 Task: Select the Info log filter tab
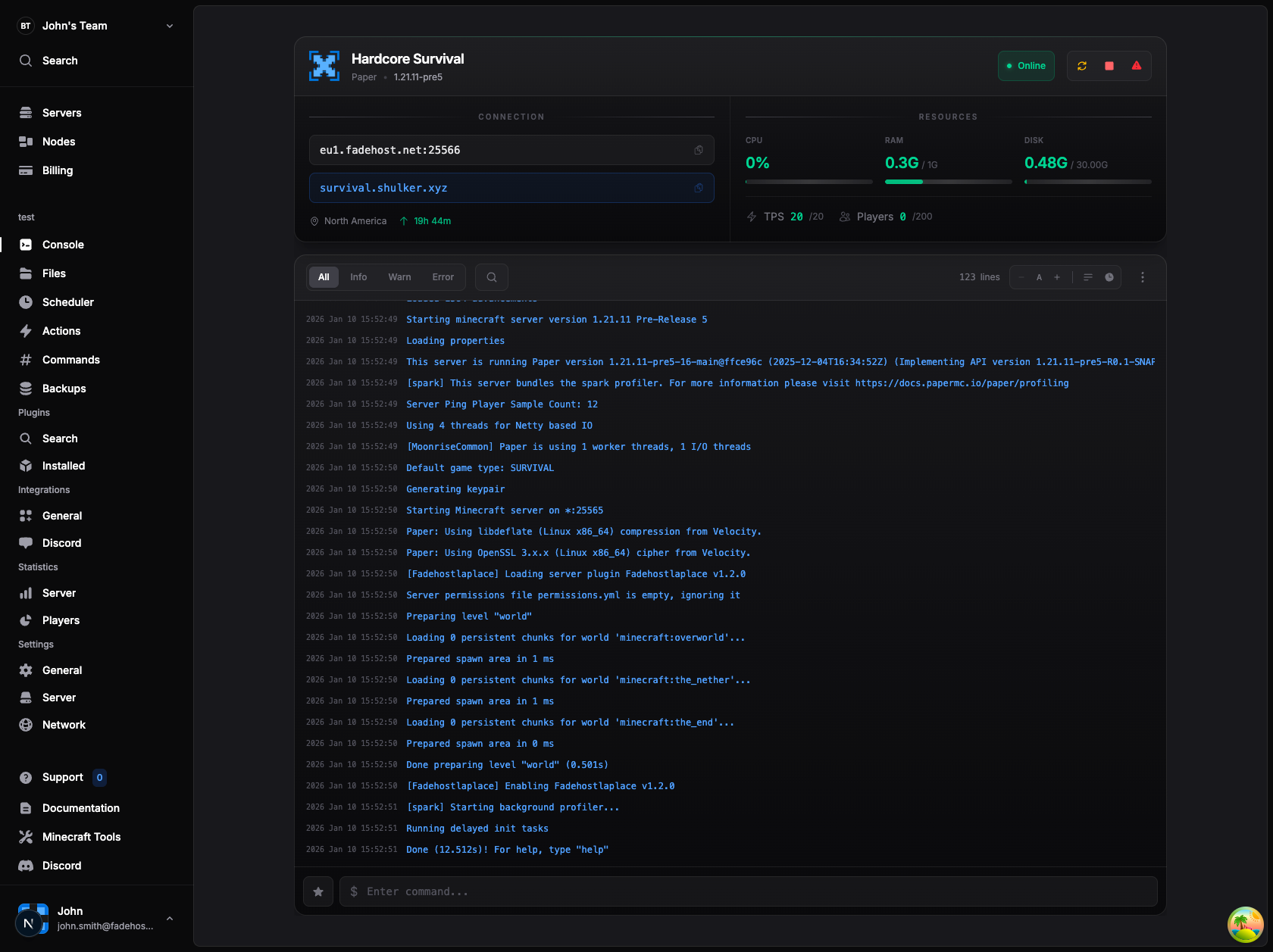pyautogui.click(x=358, y=277)
